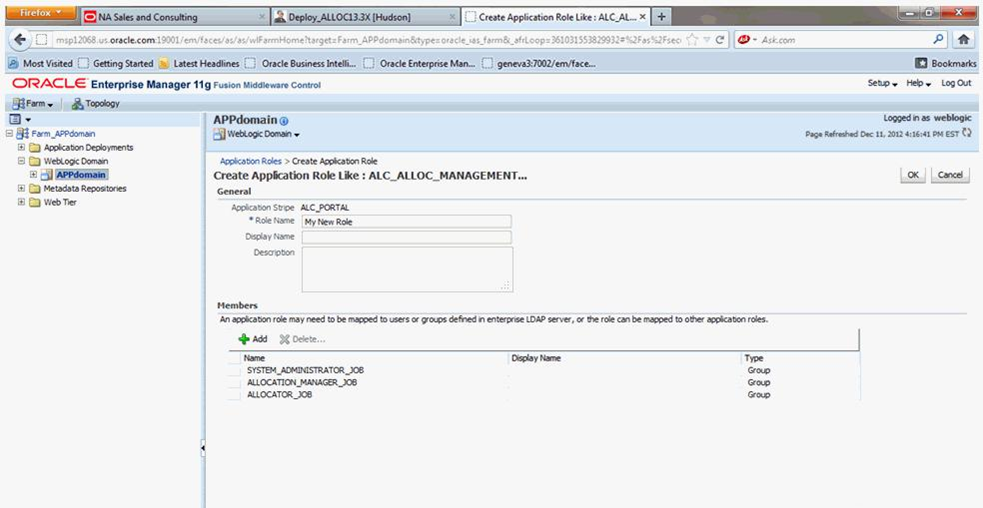Reload page using the refresh arrow in address bar
983x508 pixels.
720,40
